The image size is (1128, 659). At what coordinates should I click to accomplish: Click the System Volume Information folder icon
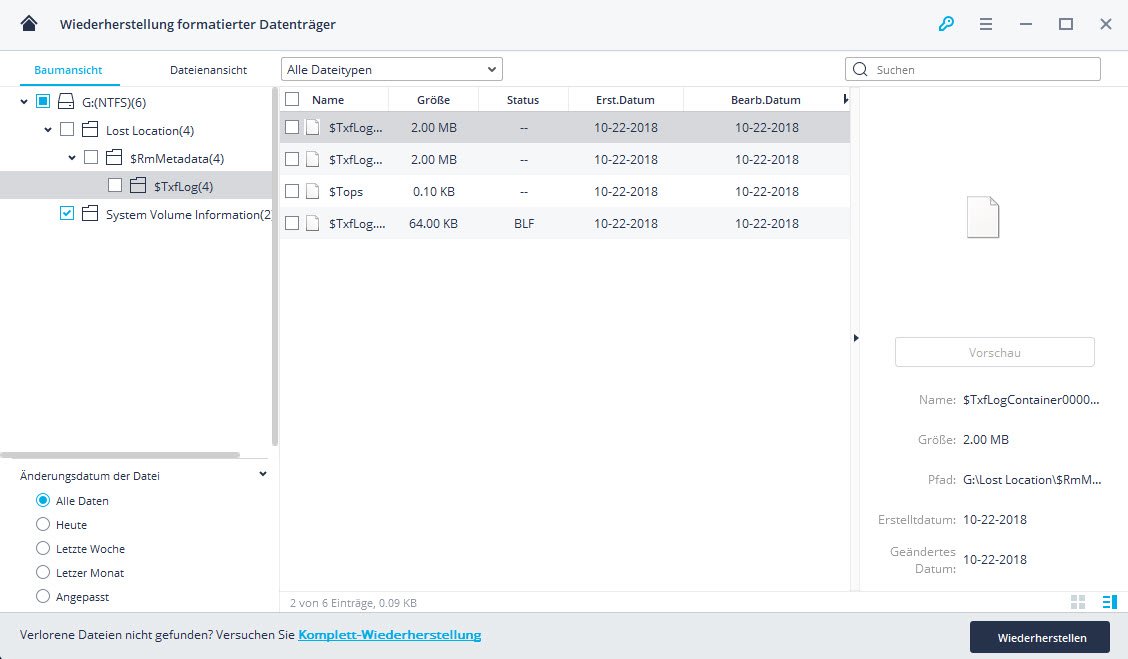tap(90, 214)
